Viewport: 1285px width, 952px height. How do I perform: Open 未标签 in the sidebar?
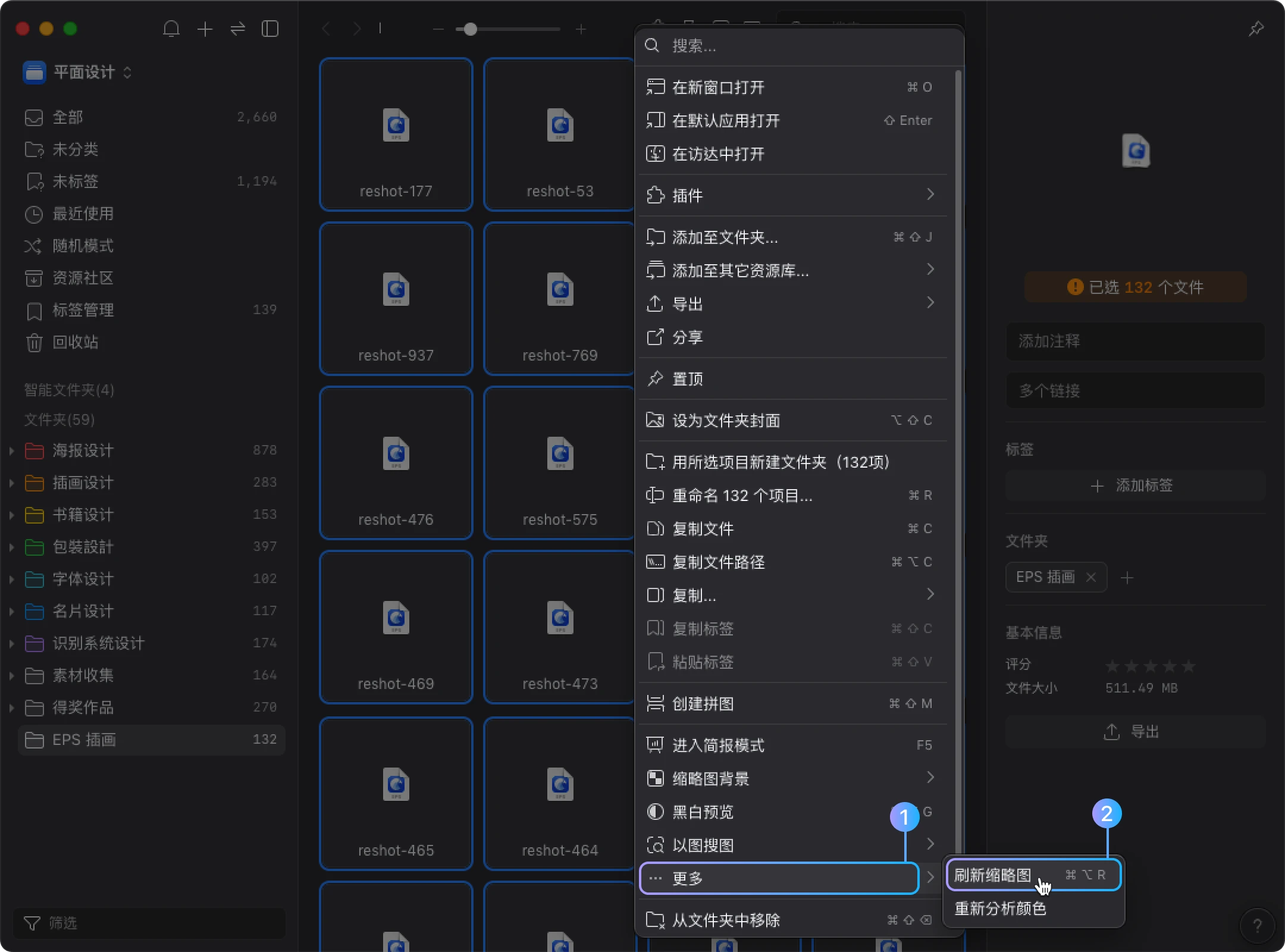[151, 181]
